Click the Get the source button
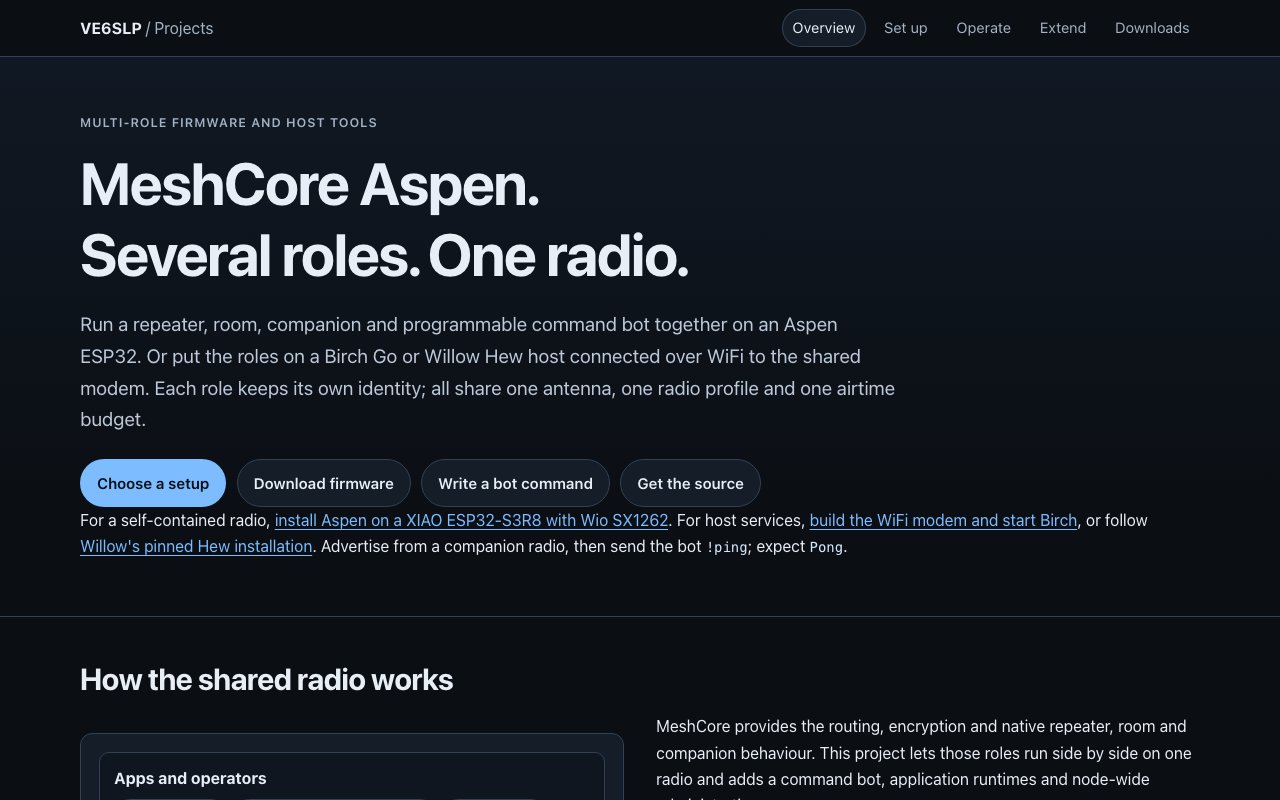Viewport: 1280px width, 800px height. [690, 483]
